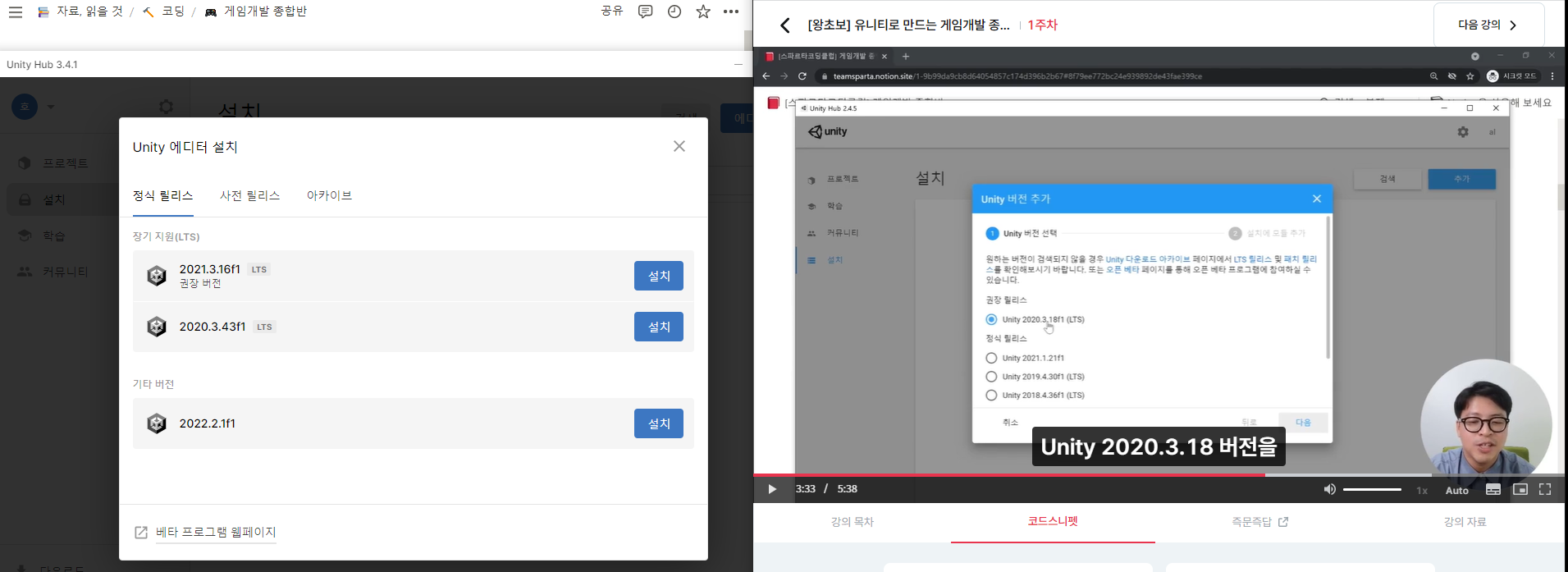
Task: Reload the page in the video's browser
Action: [x=802, y=76]
